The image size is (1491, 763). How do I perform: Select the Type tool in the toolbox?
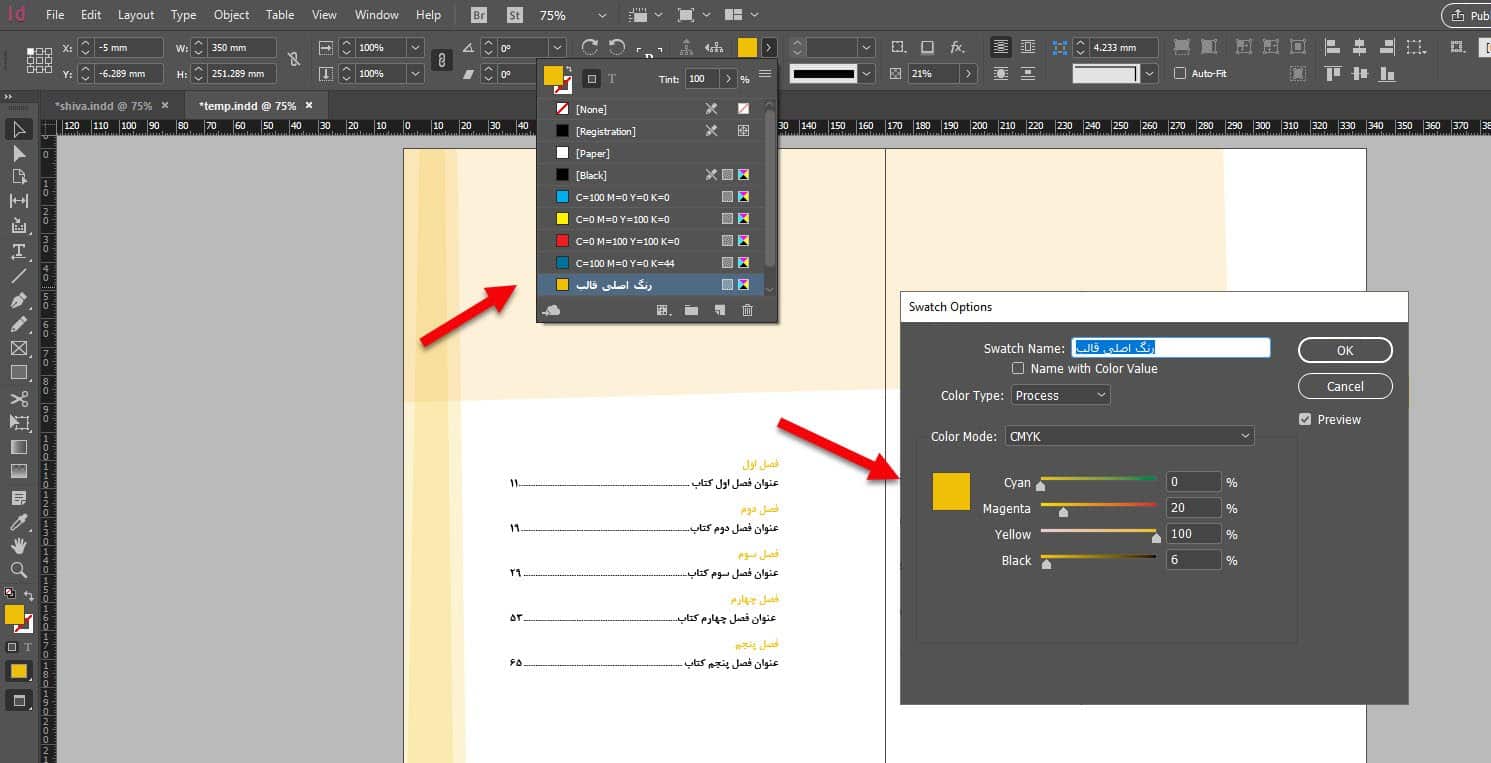(18, 251)
